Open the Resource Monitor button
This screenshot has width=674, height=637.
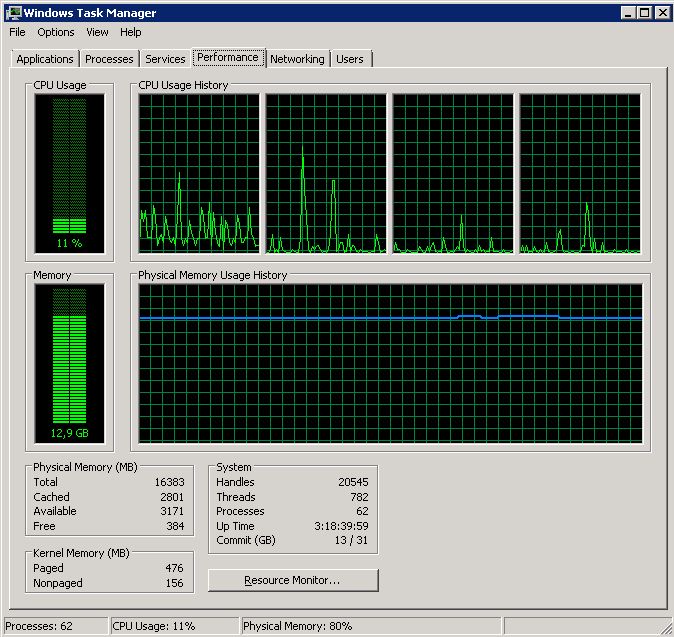[x=293, y=580]
